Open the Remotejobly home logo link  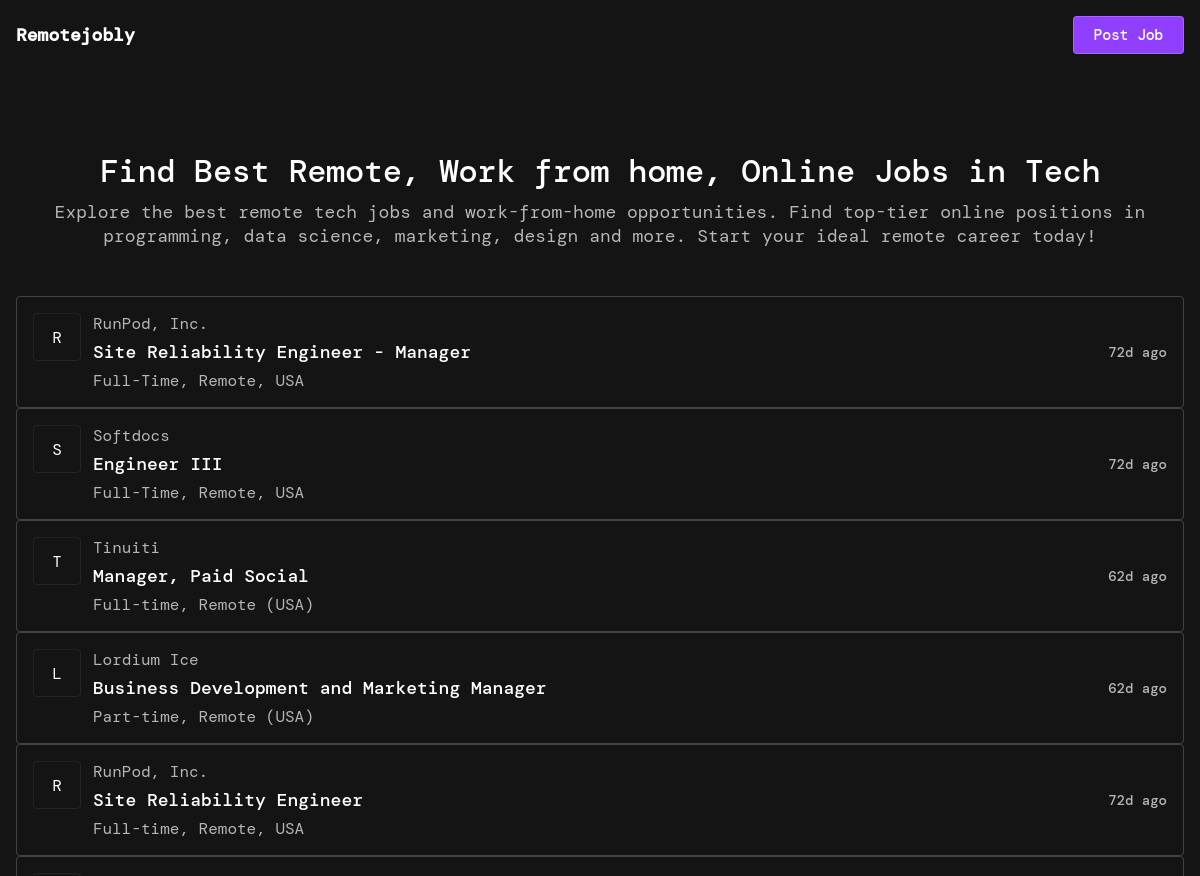click(x=76, y=35)
